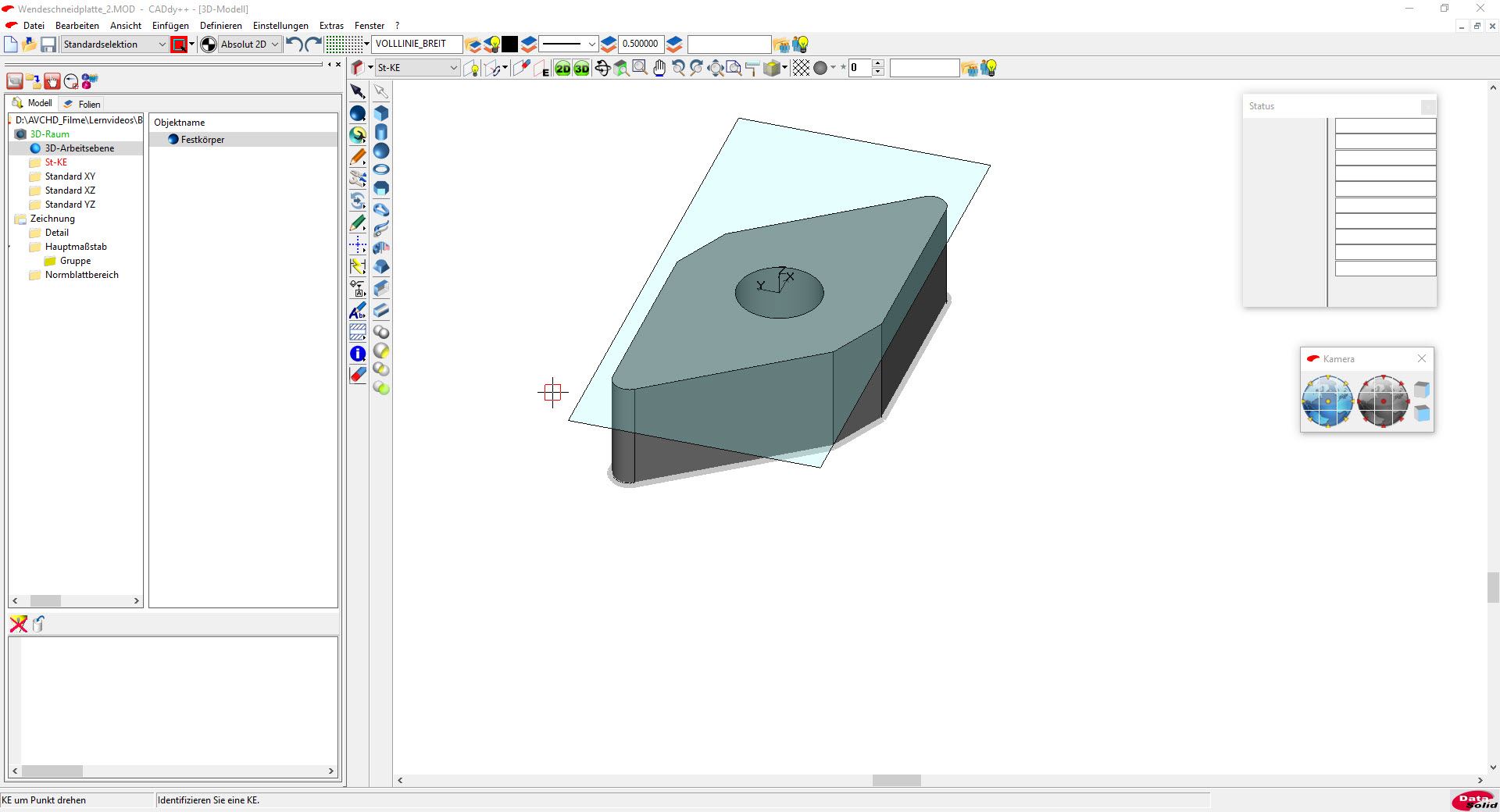Open the Ansicht menu

click(x=126, y=26)
